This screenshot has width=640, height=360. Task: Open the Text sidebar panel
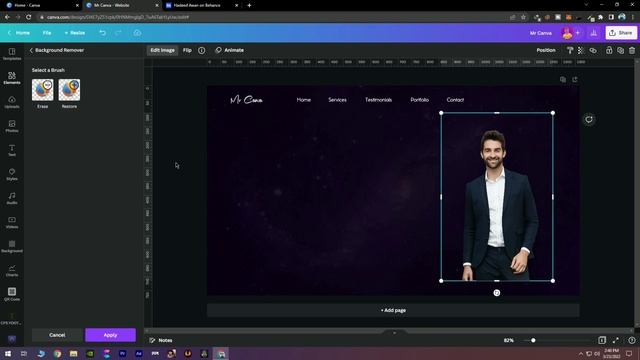[12, 150]
